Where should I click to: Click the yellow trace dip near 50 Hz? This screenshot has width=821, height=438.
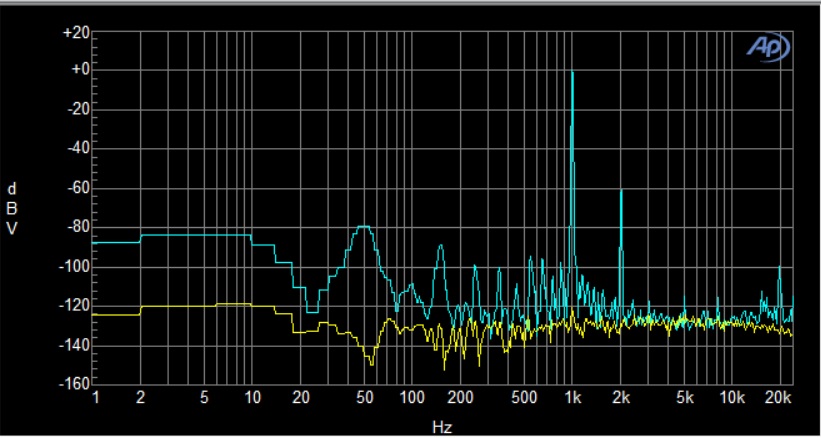click(x=371, y=363)
